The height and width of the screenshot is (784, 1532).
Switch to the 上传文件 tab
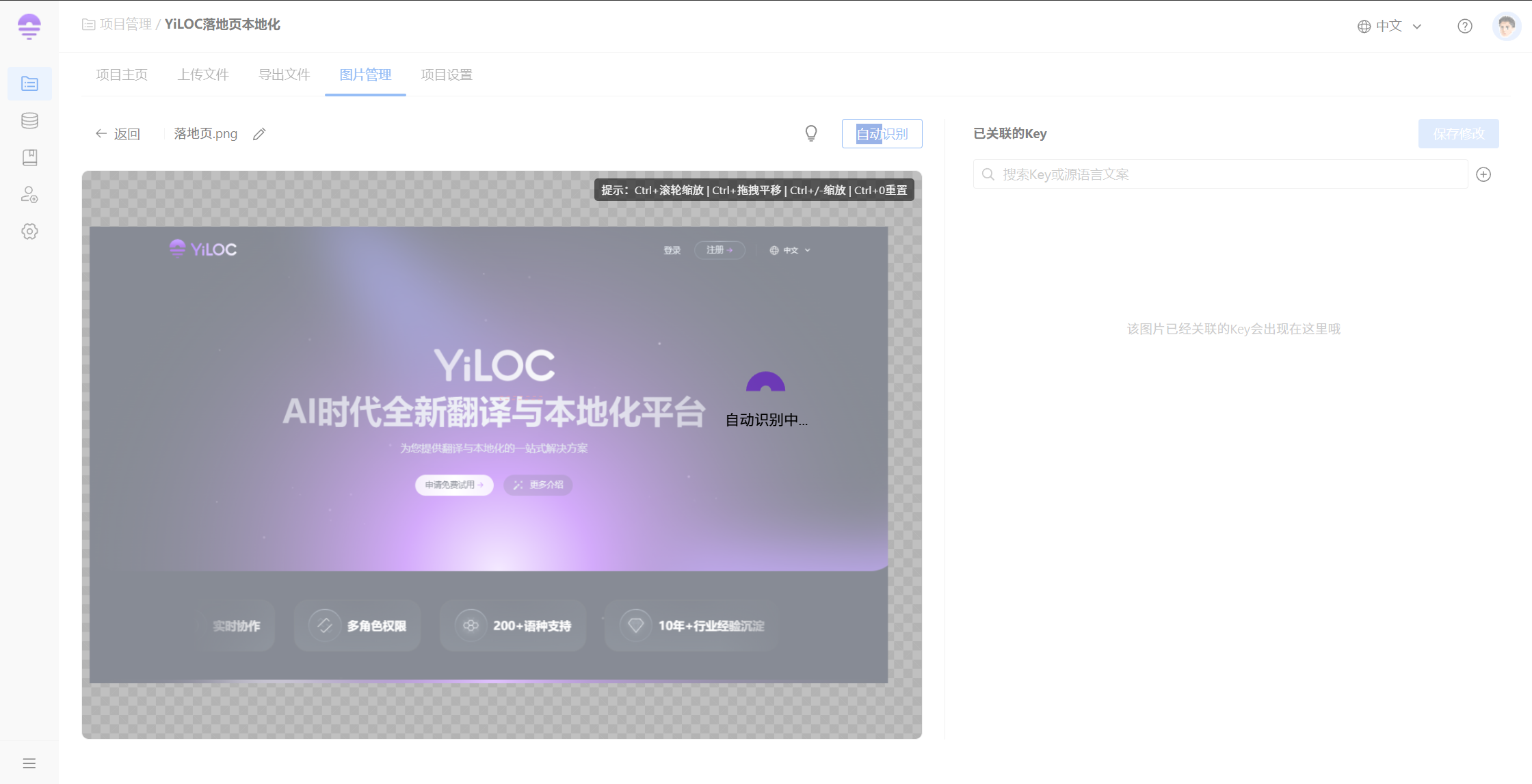point(203,75)
